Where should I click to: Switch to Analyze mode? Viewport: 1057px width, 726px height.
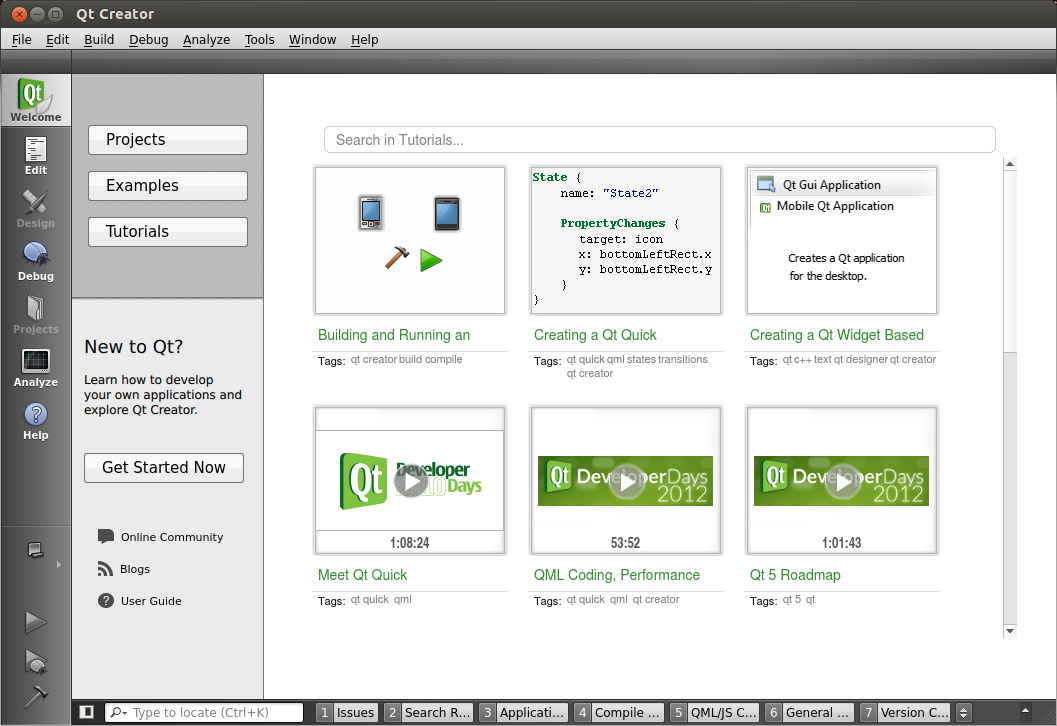36,367
